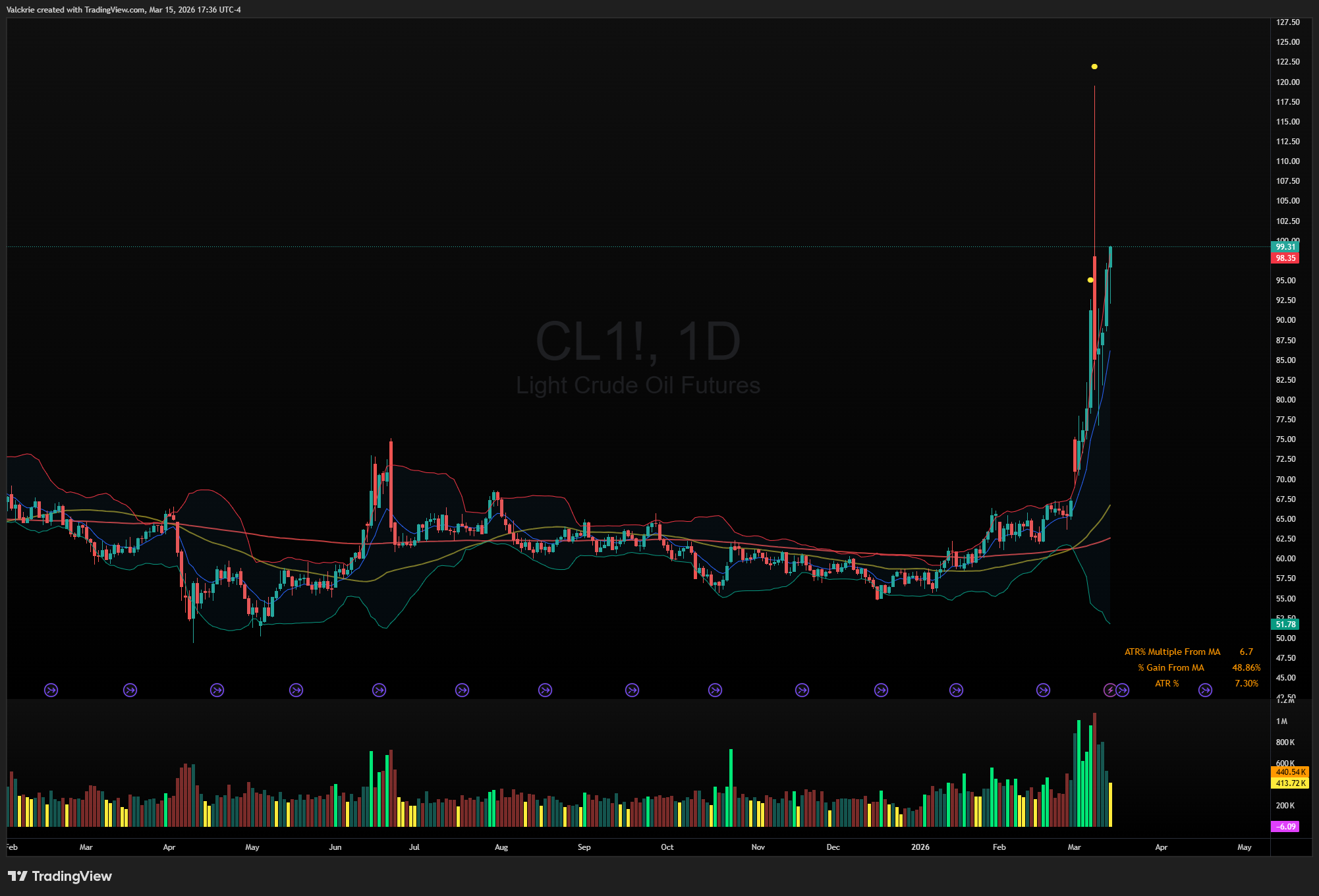This screenshot has height=896, width=1319.
Task: Click the yellow dot above the price spike
Action: click(1094, 67)
